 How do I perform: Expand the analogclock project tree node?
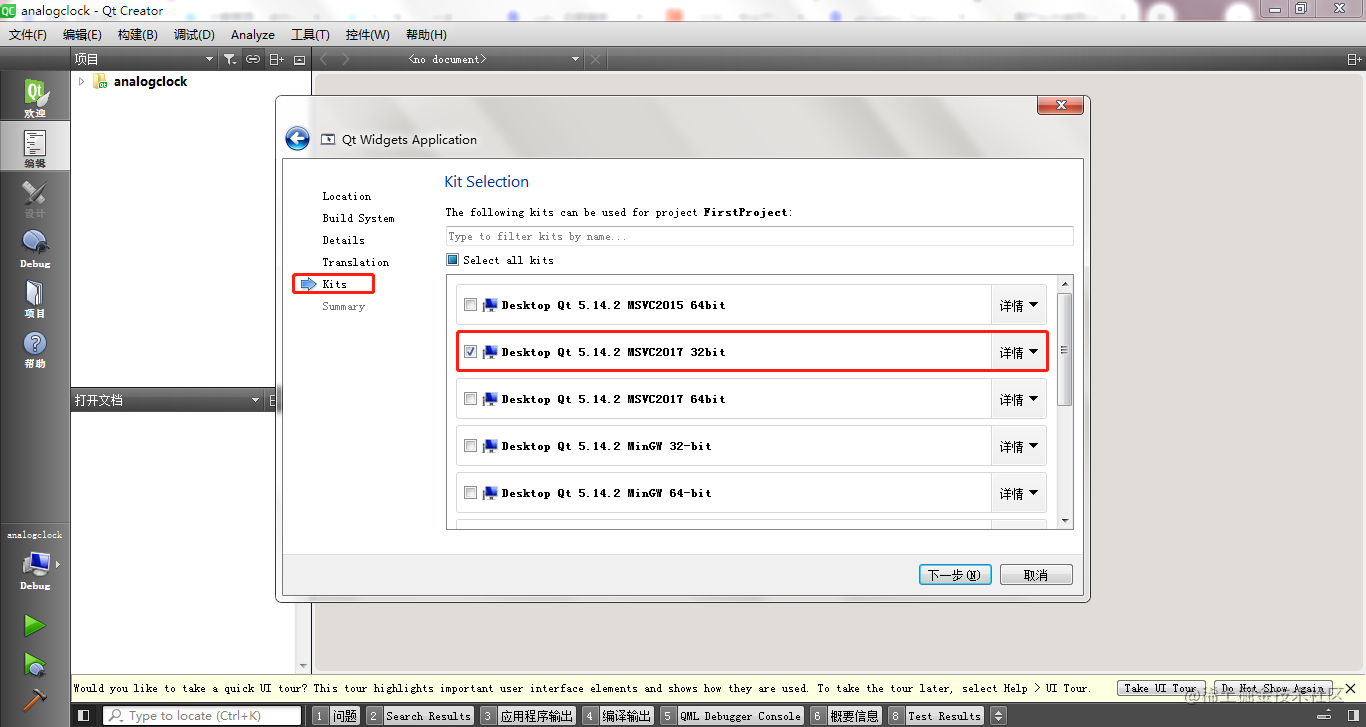[81, 81]
